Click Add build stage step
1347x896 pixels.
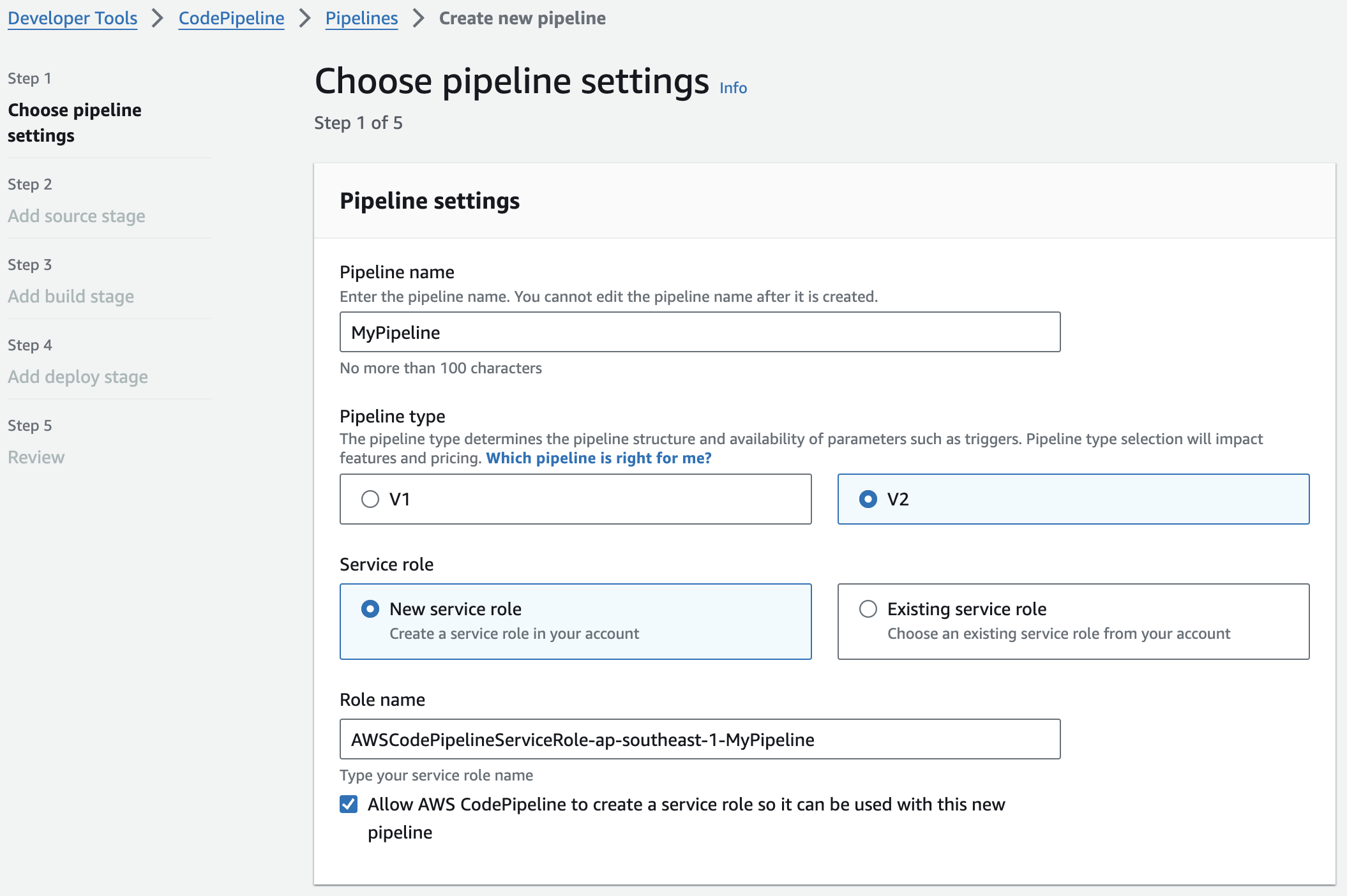pyautogui.click(x=71, y=296)
